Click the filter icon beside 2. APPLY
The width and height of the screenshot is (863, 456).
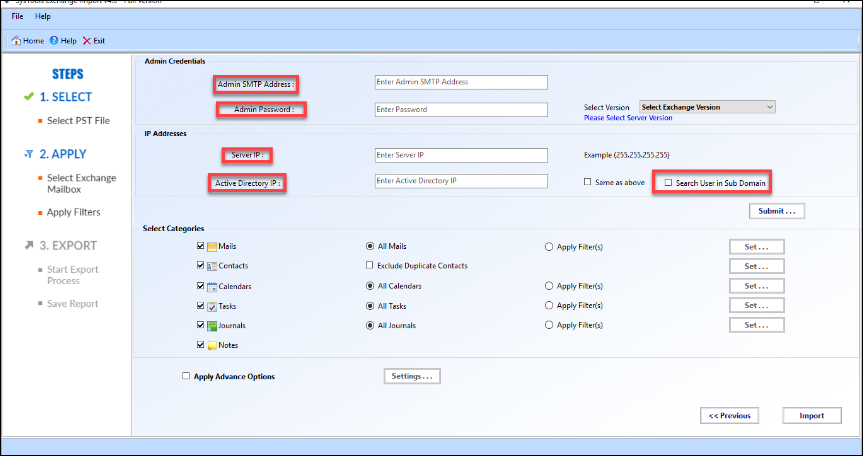coord(29,155)
